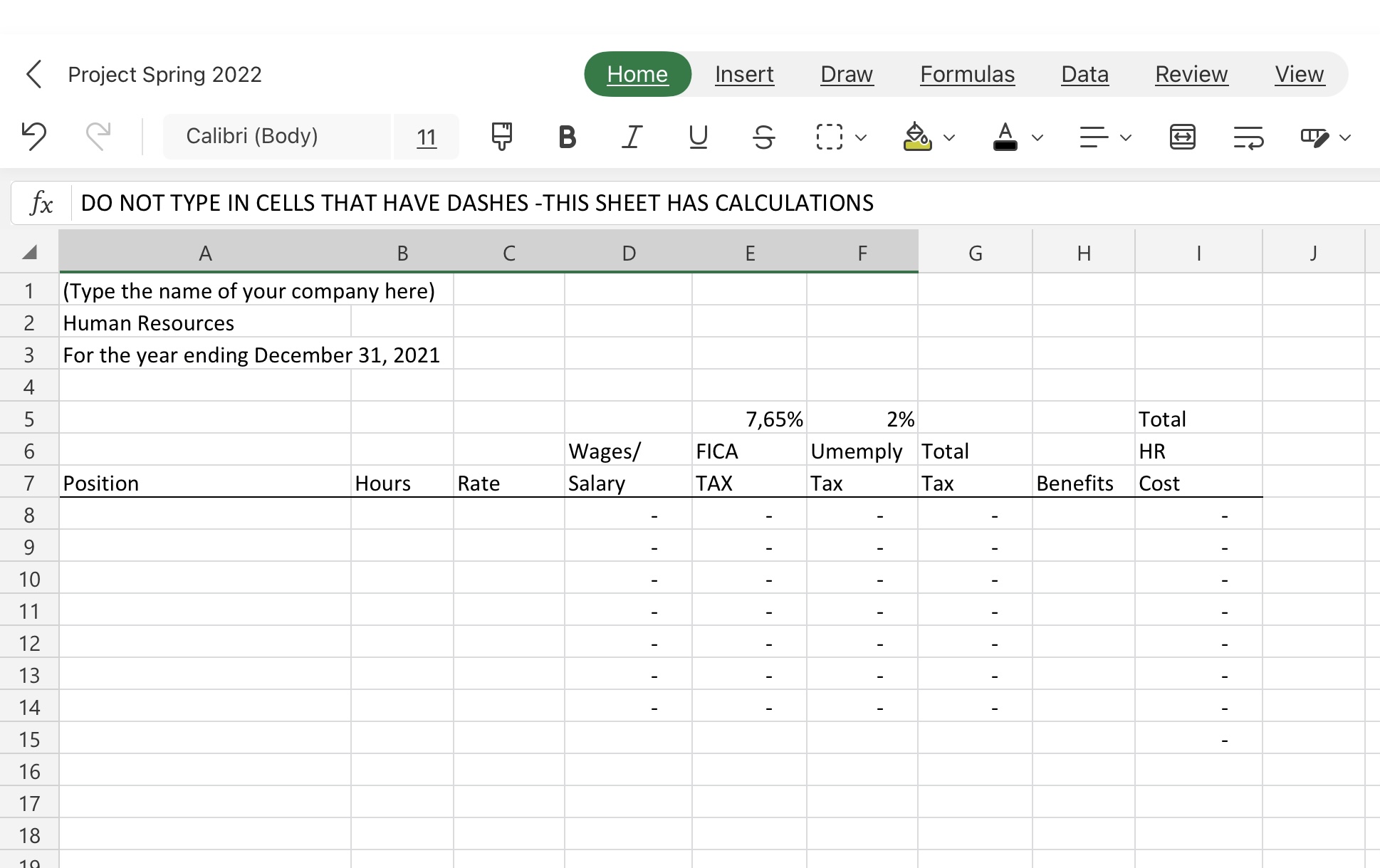Image resolution: width=1380 pixels, height=868 pixels.
Task: Expand the font color dropdown arrow
Action: pyautogui.click(x=1037, y=137)
